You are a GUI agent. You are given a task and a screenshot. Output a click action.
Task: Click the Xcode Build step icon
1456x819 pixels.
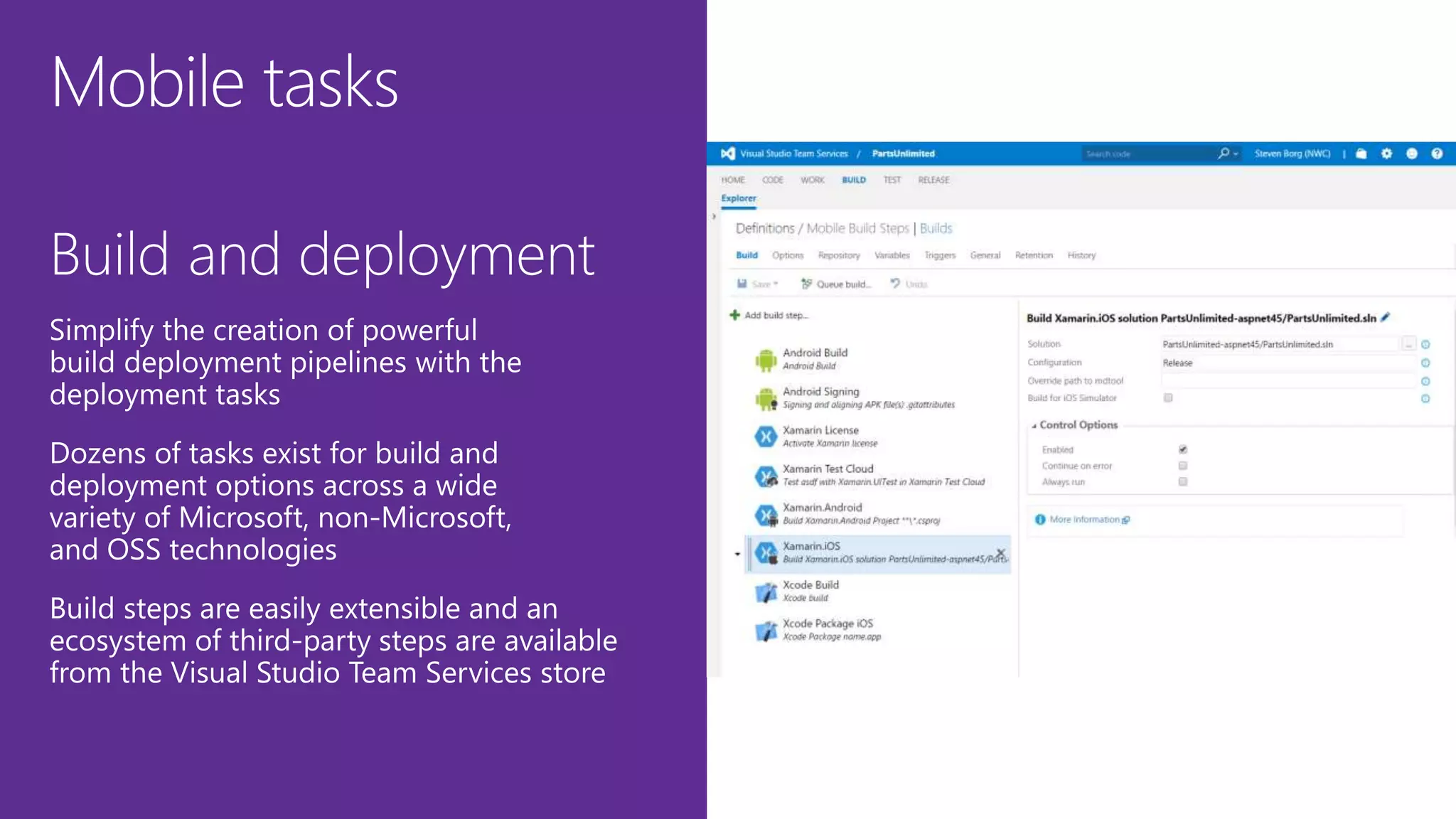tap(766, 591)
